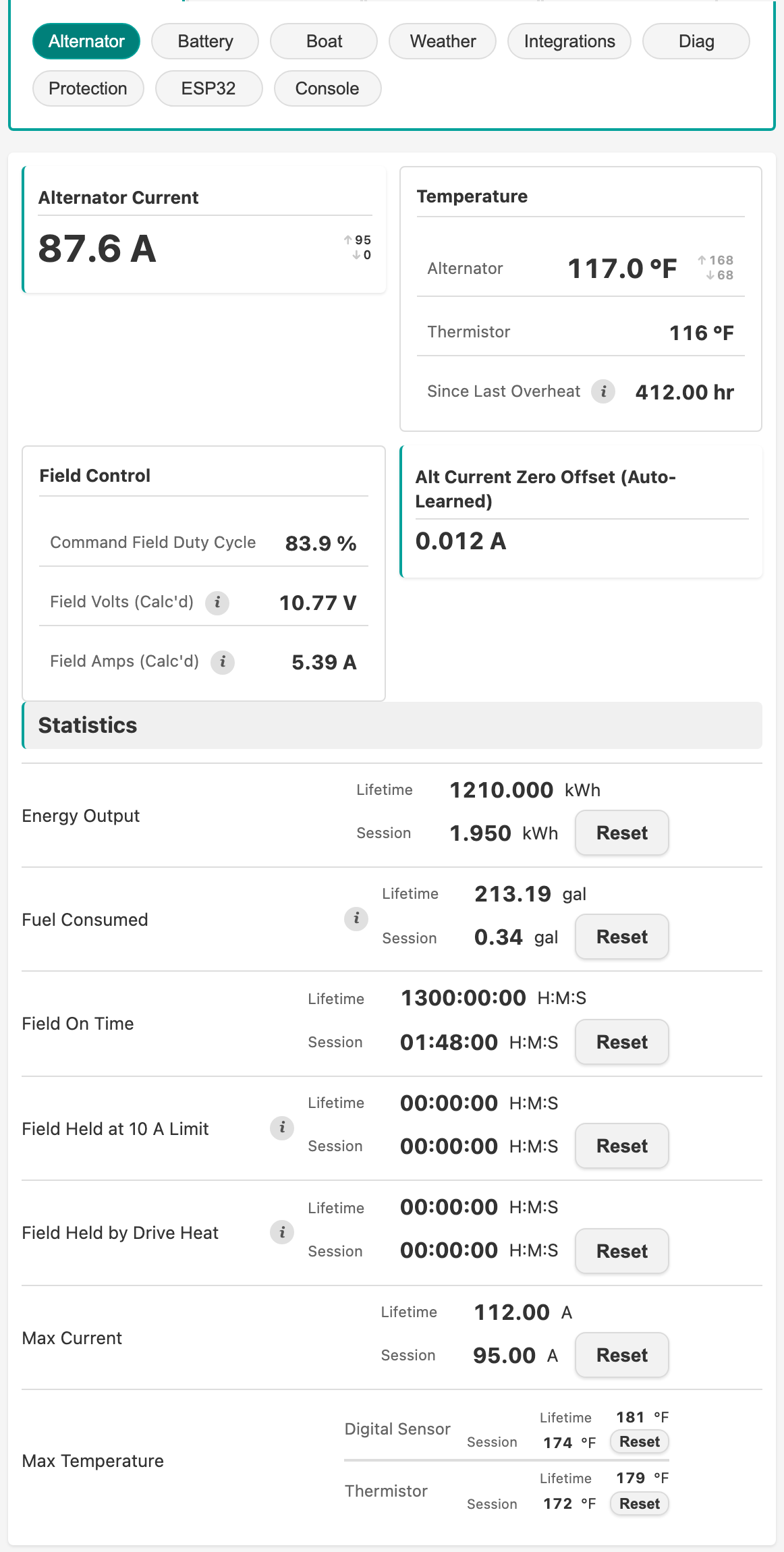The height and width of the screenshot is (1552, 784).
Task: Click the 116 °F thermistor reading
Action: (702, 333)
